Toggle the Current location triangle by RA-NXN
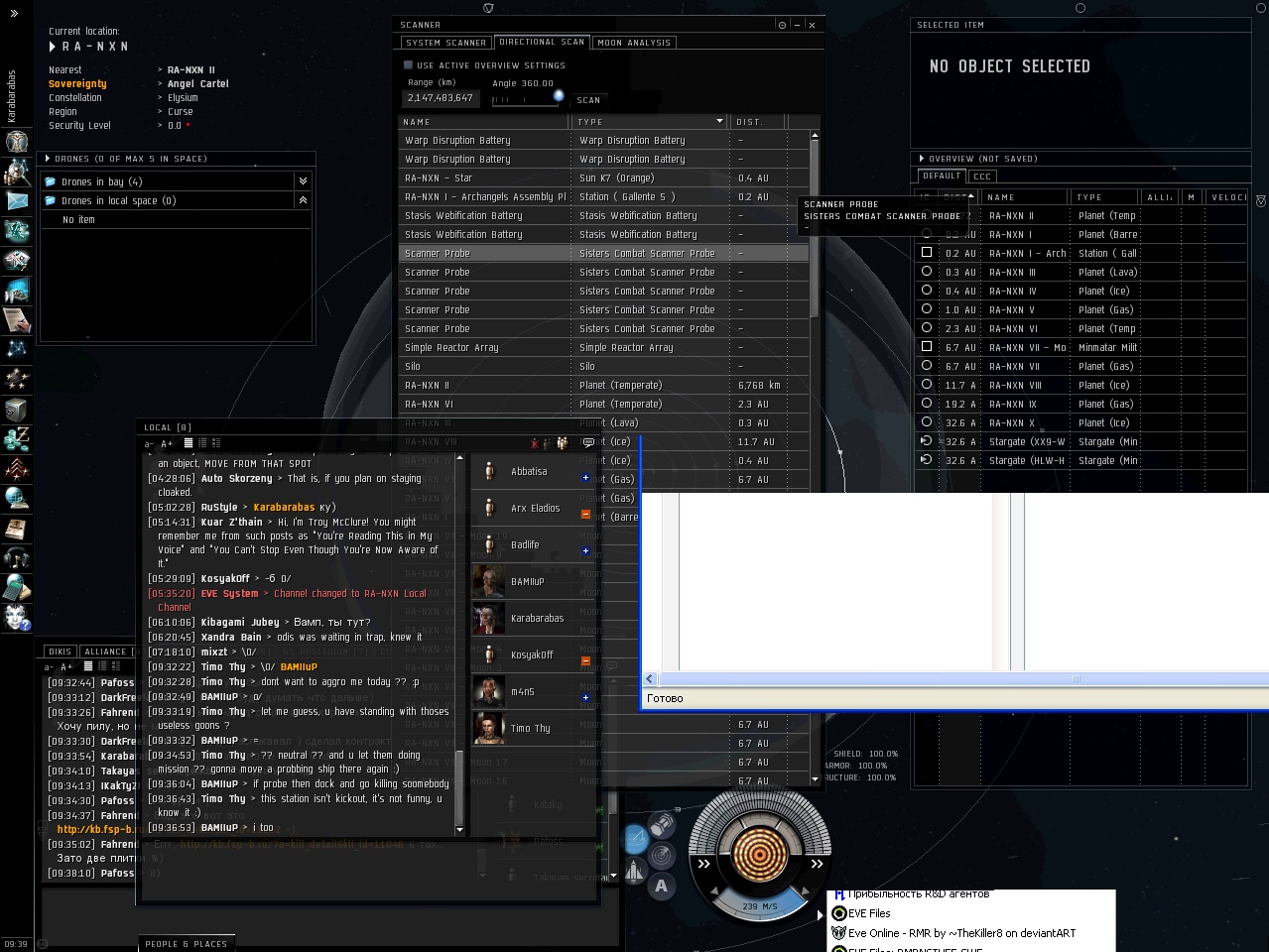The height and width of the screenshot is (952, 1269). 53,47
